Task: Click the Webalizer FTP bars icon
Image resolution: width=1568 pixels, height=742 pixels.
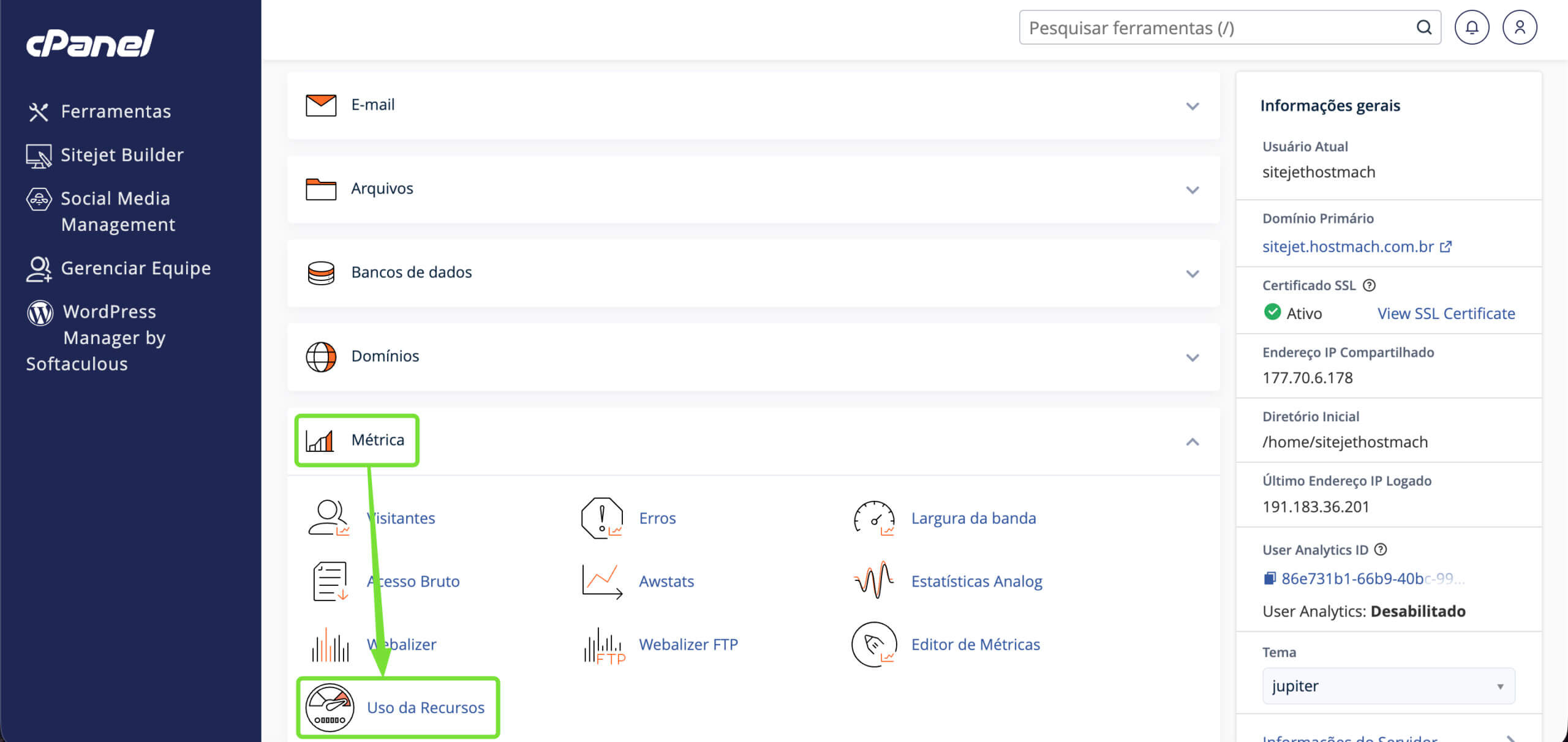Action: [604, 645]
